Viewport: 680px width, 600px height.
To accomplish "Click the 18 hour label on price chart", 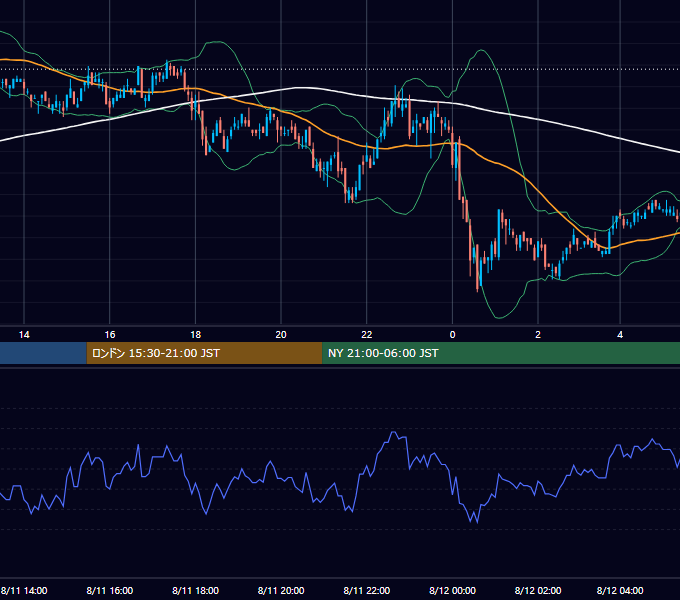I will (196, 335).
